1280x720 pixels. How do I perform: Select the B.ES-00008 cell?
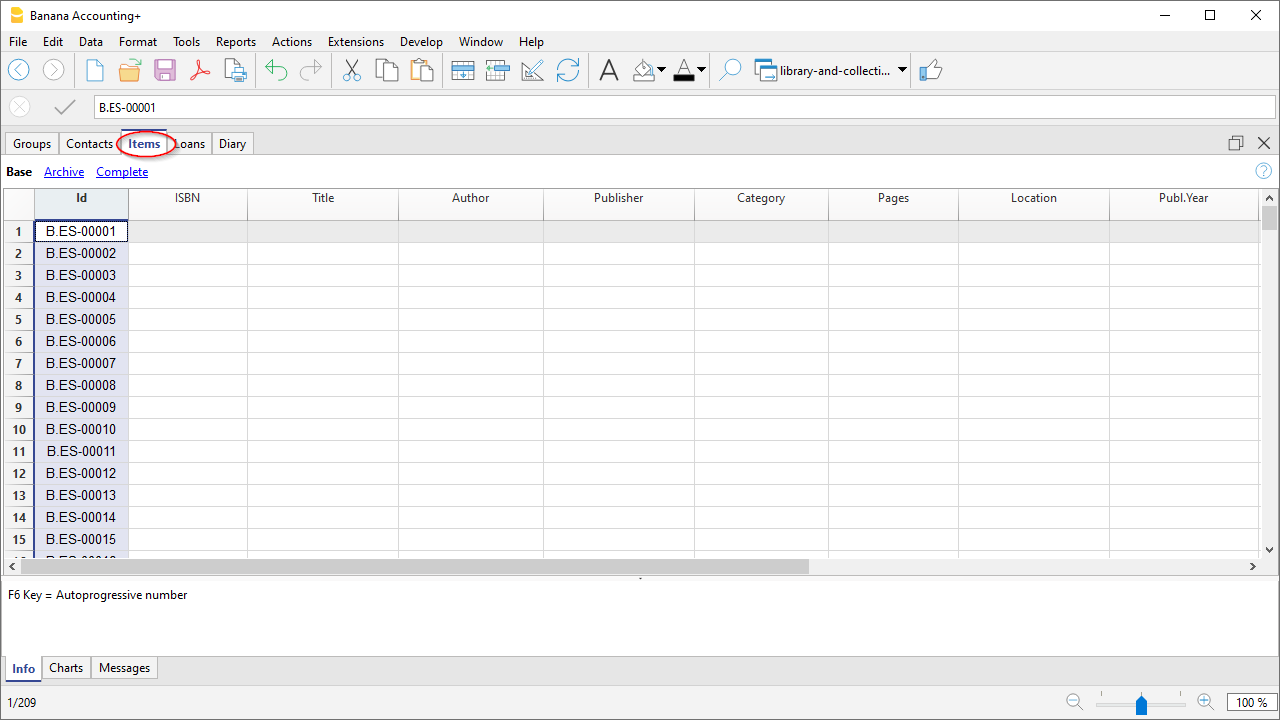click(x=81, y=385)
